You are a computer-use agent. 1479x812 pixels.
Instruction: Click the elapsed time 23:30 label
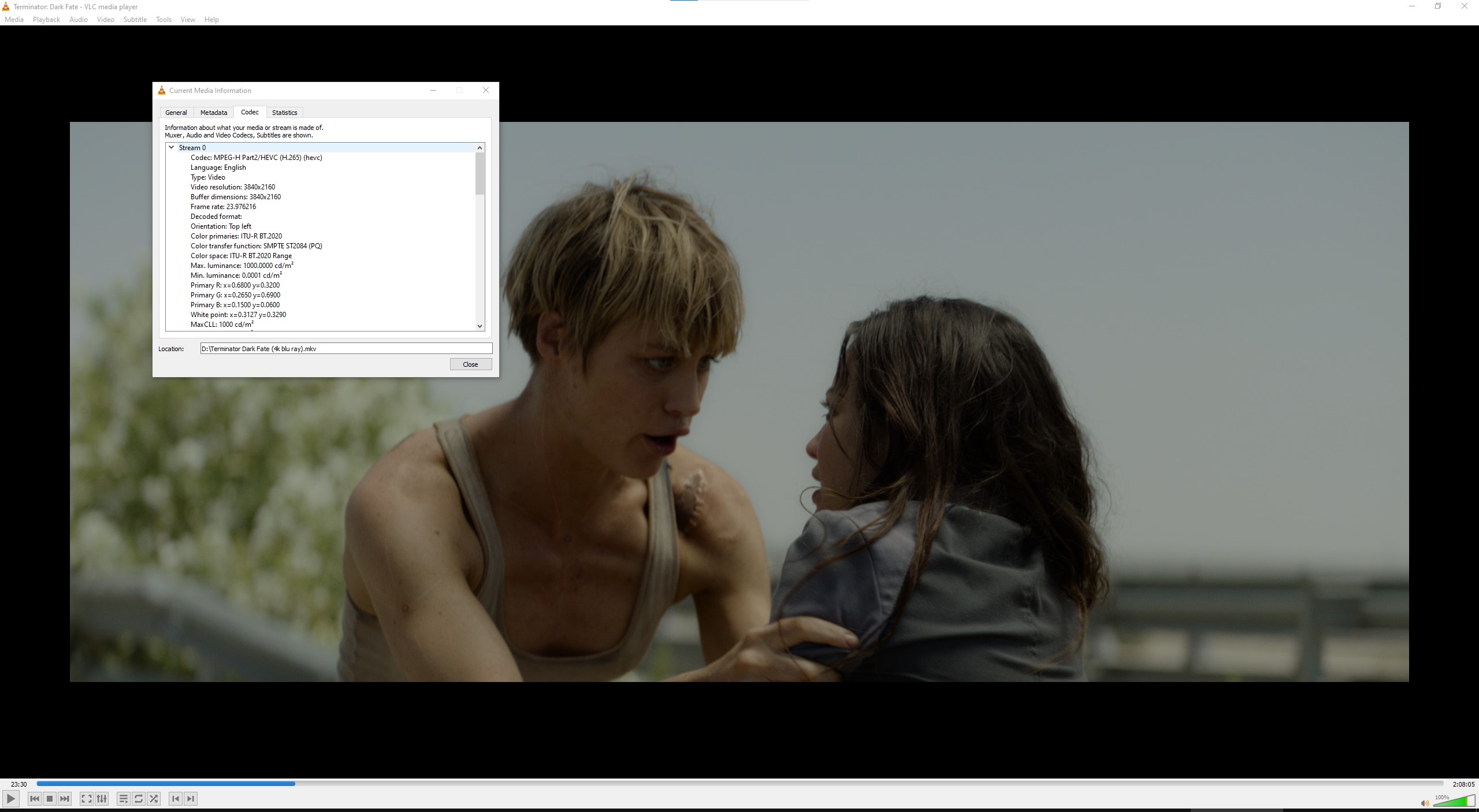coord(18,784)
